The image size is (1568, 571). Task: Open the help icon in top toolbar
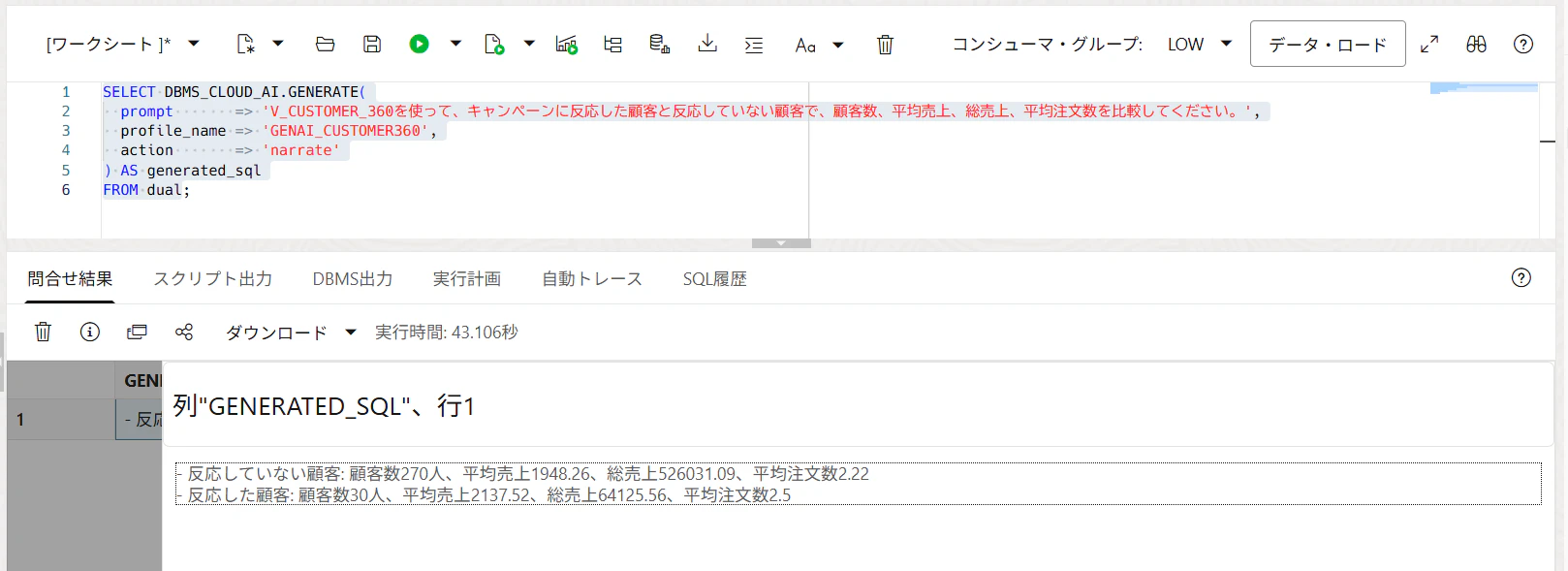point(1523,44)
